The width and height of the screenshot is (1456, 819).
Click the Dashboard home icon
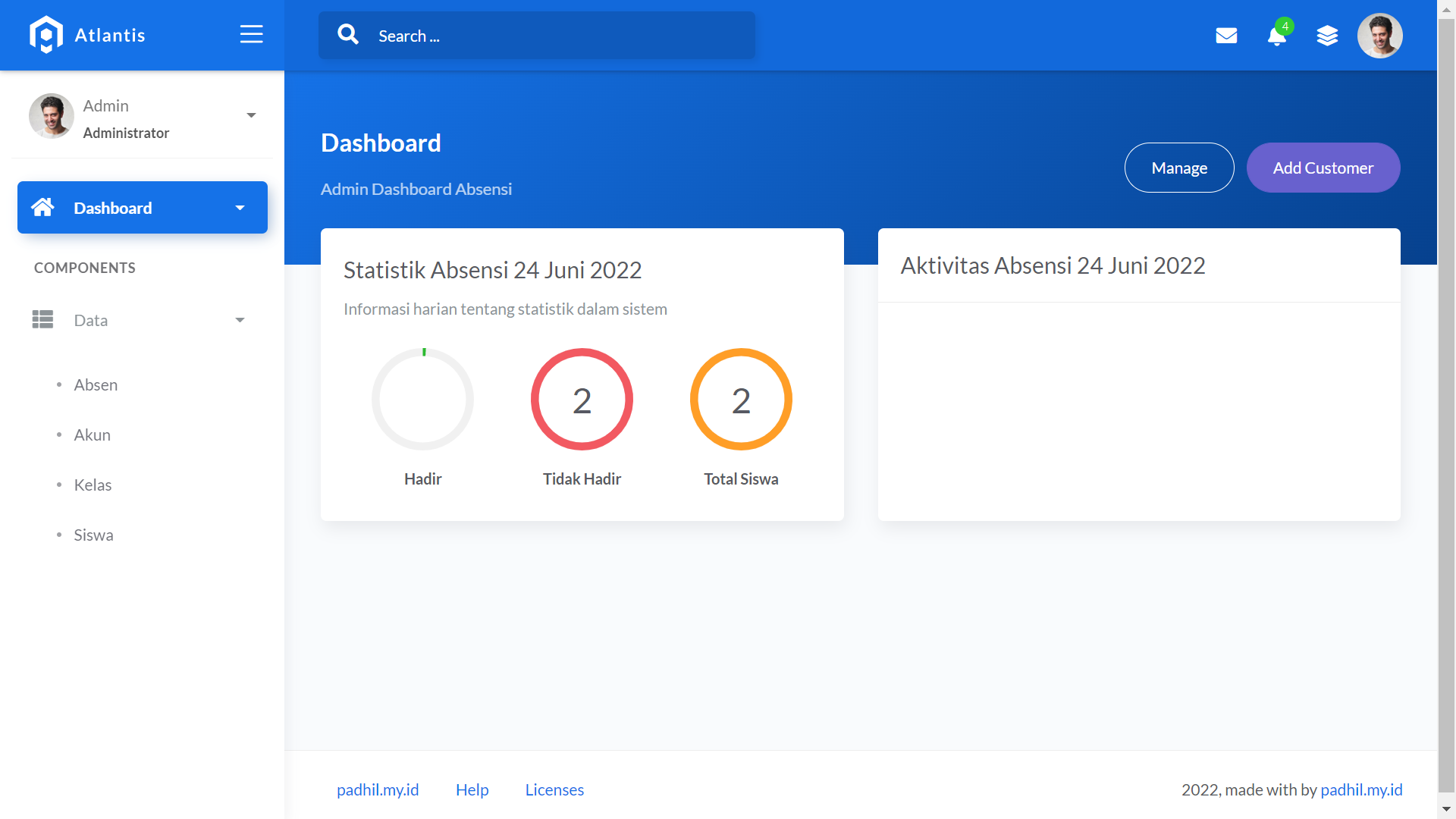pos(42,207)
